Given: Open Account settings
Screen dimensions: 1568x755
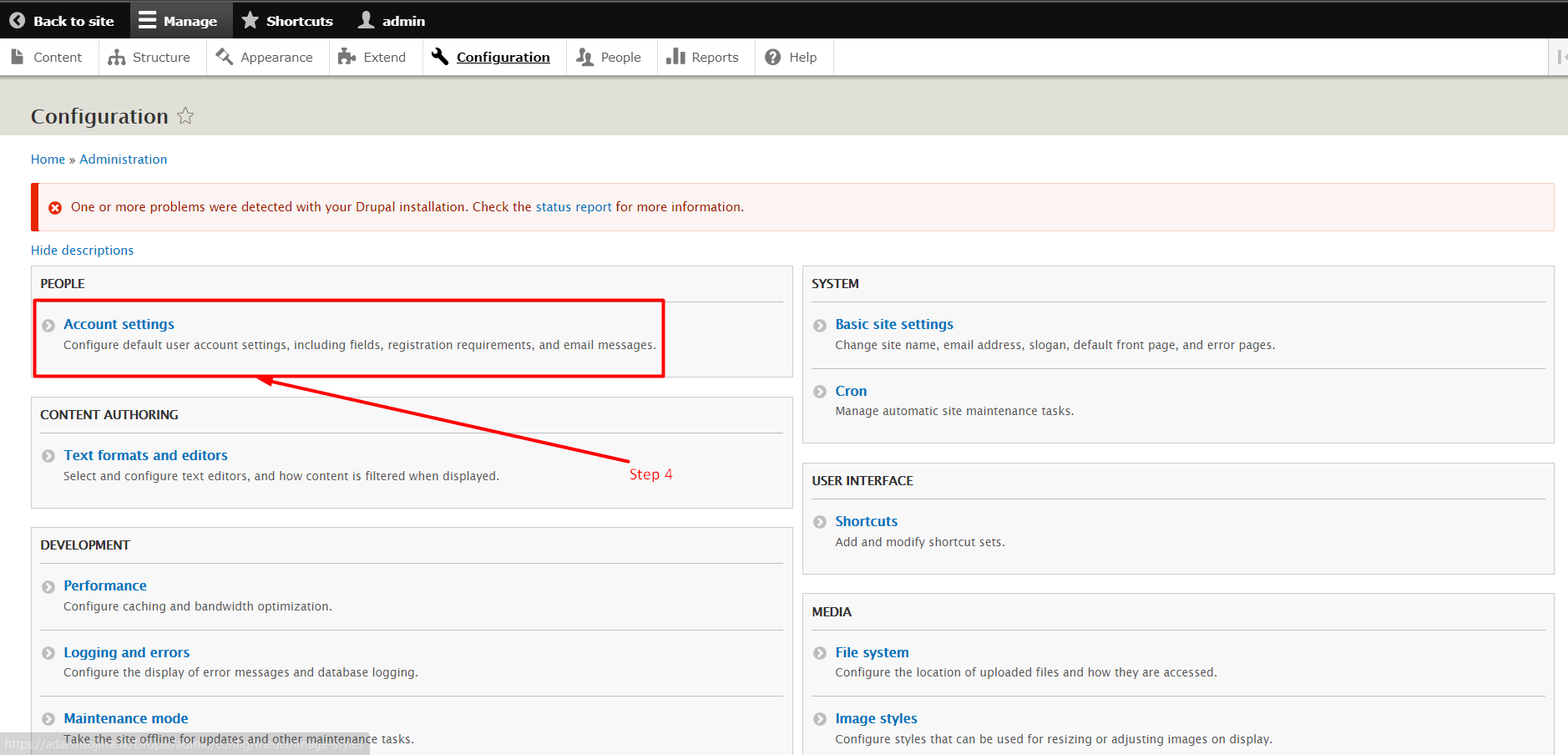Looking at the screenshot, I should 119,324.
